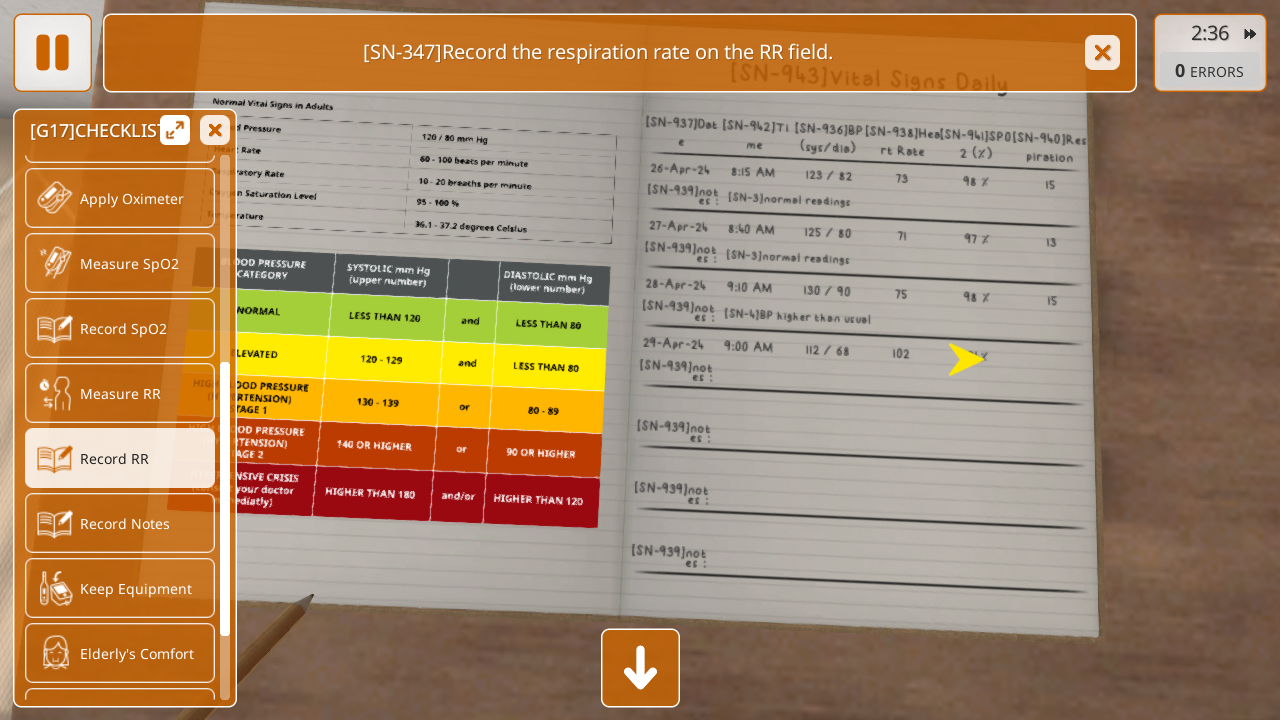Screen dimensions: 1280x720
Task: Close the checklist panel
Action: tap(215, 130)
